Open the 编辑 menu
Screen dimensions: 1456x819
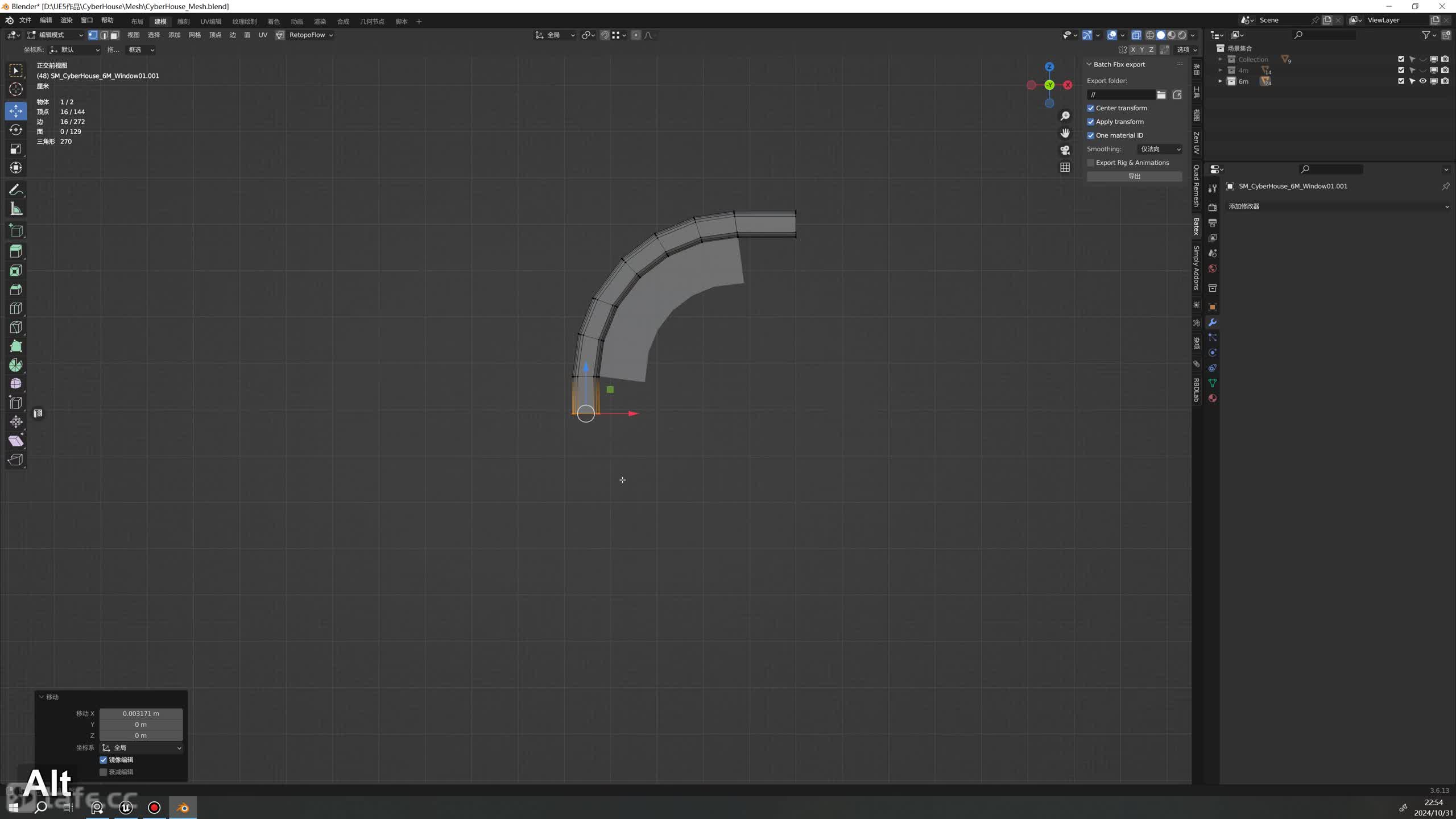point(45,20)
